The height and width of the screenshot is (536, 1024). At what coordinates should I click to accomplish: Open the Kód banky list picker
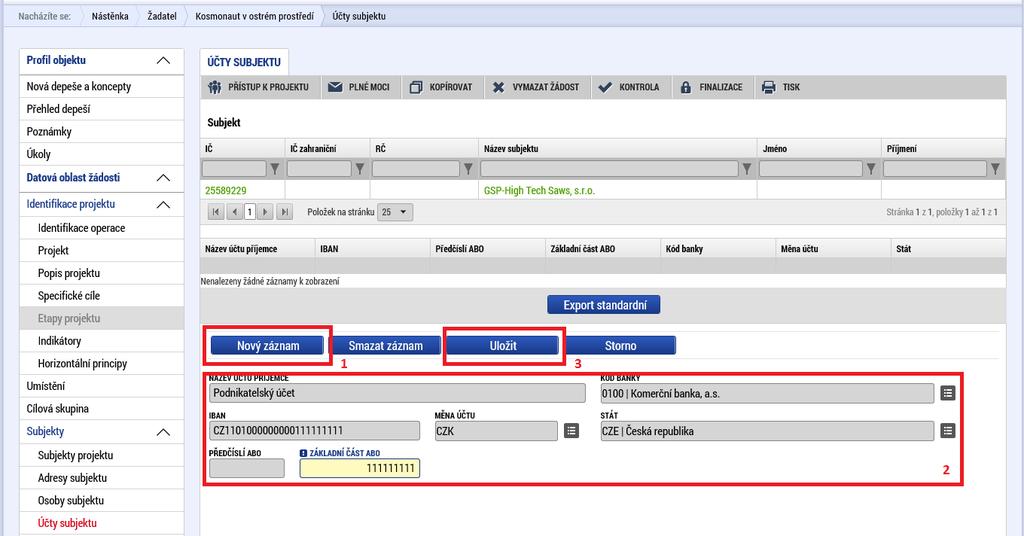(x=948, y=393)
